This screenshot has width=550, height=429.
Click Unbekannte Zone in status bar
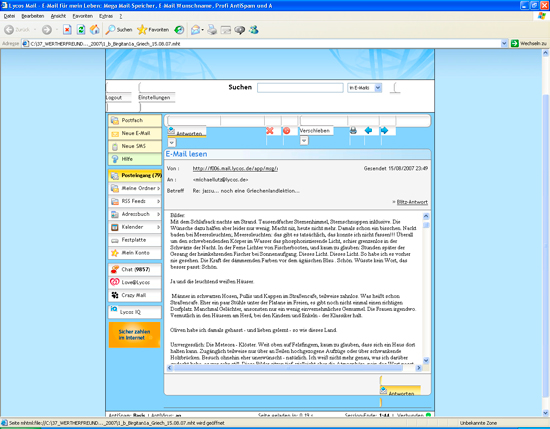click(478, 423)
